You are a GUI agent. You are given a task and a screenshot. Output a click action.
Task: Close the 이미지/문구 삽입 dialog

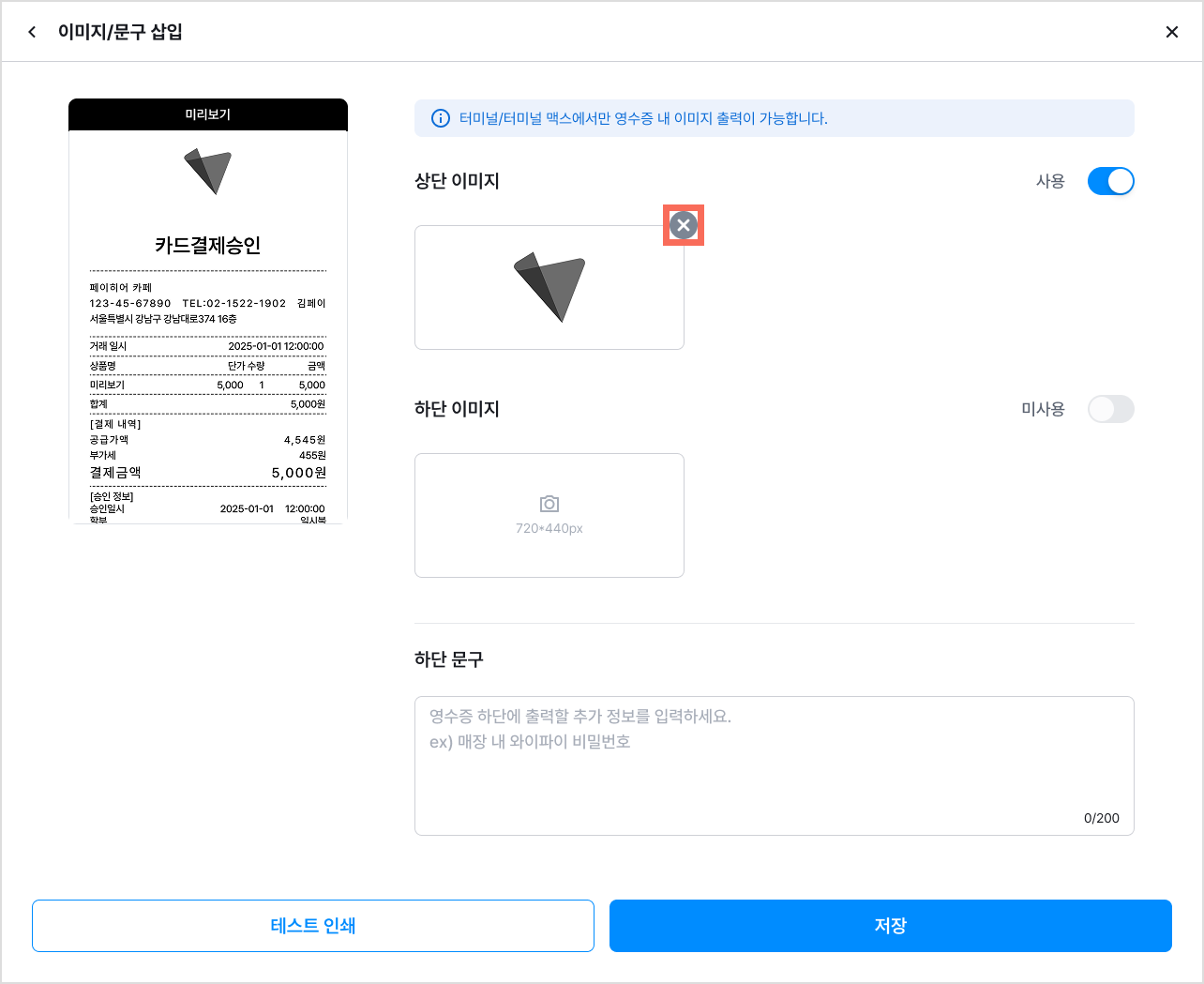[x=1172, y=32]
